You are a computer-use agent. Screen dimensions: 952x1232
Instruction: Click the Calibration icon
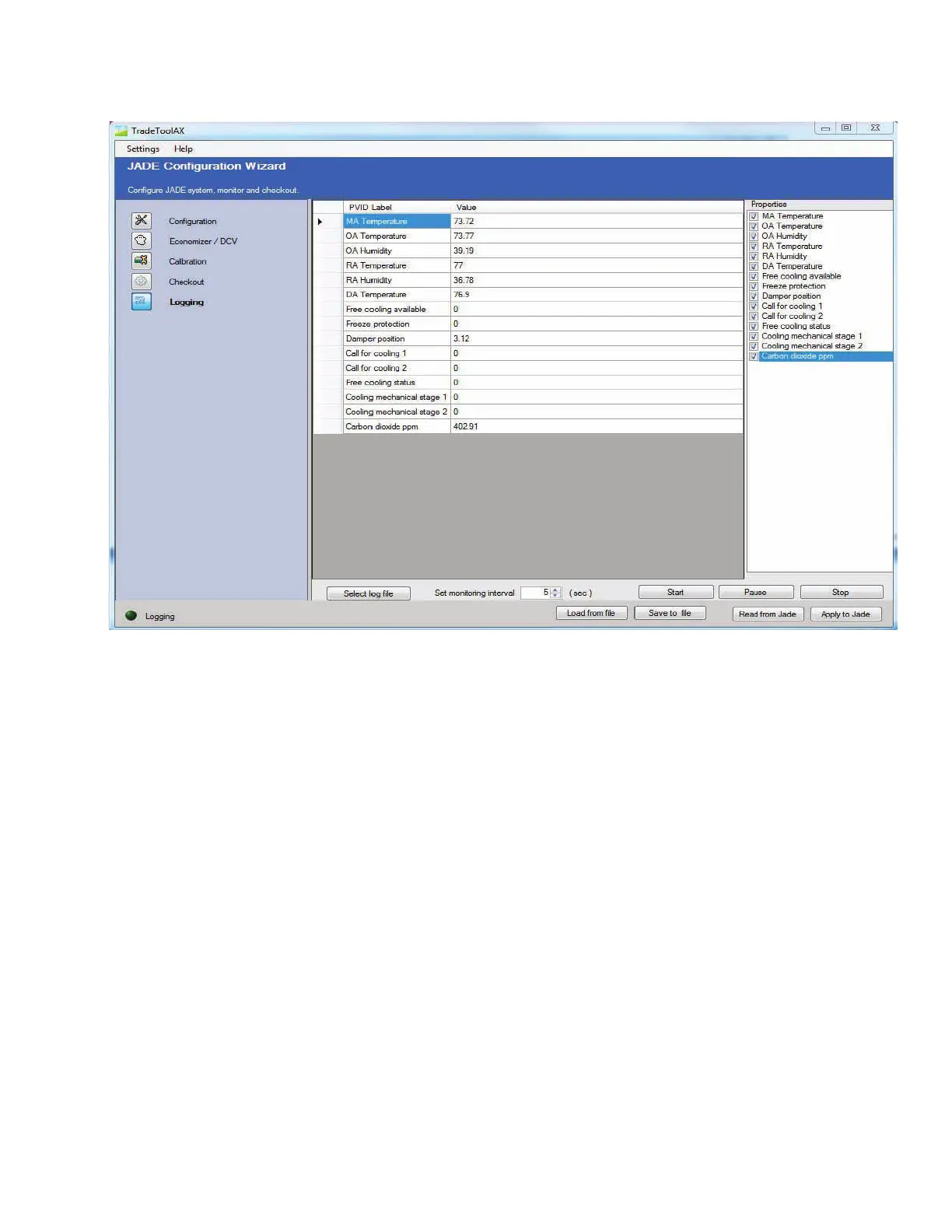(x=141, y=261)
